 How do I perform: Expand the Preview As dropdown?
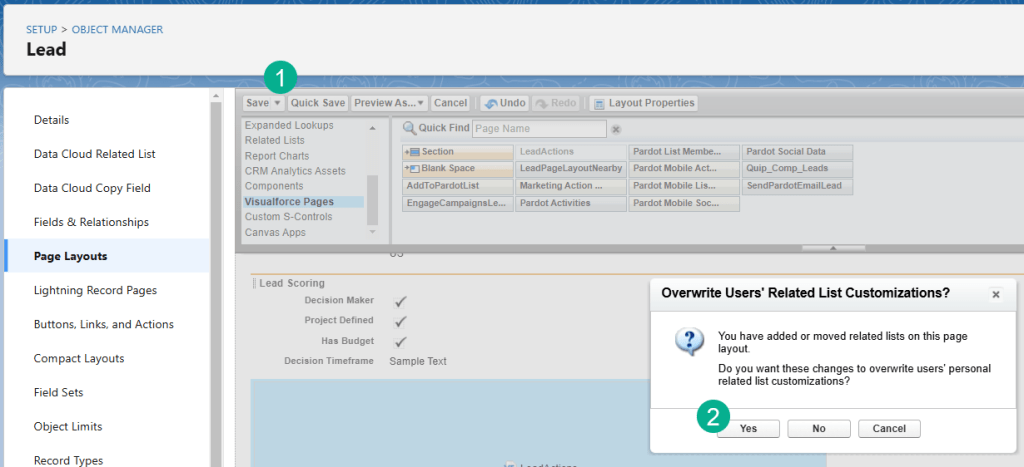(421, 103)
